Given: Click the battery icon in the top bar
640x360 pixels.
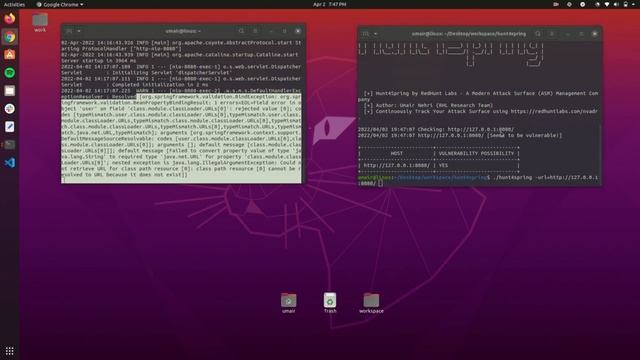Looking at the screenshot, I should coord(625,4).
